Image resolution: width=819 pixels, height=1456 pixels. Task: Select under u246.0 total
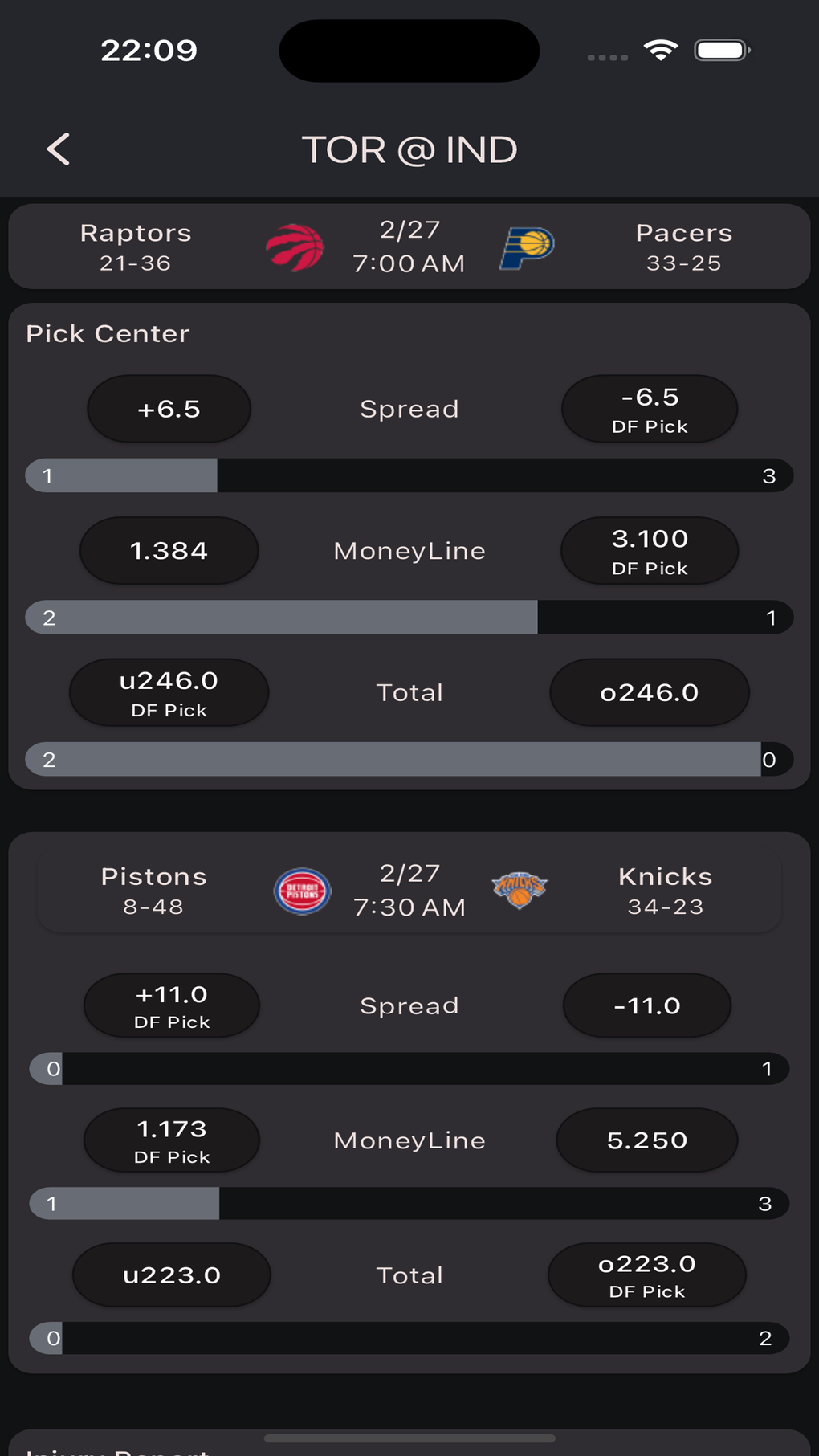coord(169,693)
